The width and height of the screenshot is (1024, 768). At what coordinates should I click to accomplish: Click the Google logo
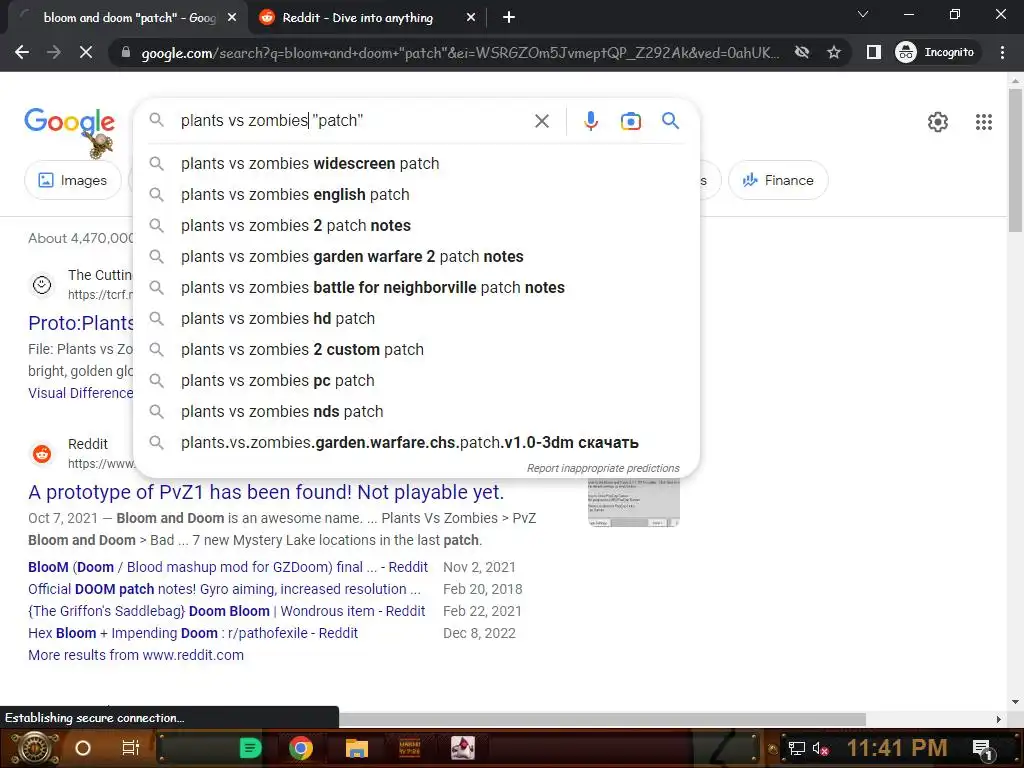coord(69,121)
